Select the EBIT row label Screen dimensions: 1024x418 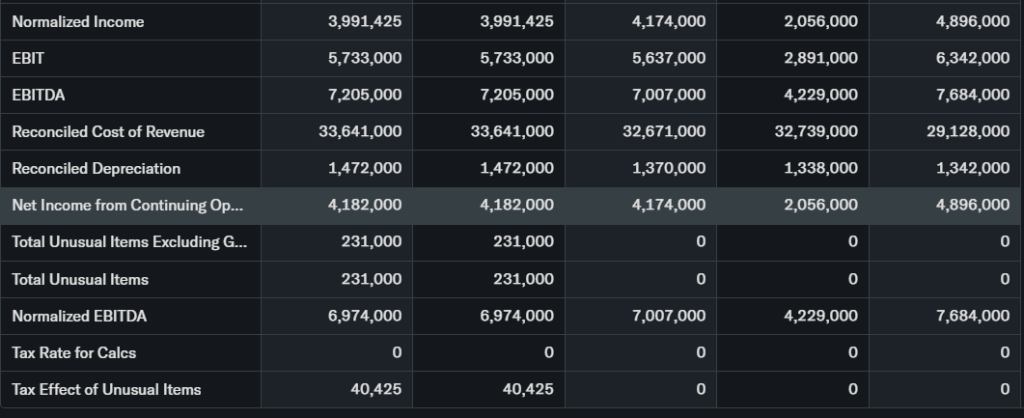click(28, 58)
